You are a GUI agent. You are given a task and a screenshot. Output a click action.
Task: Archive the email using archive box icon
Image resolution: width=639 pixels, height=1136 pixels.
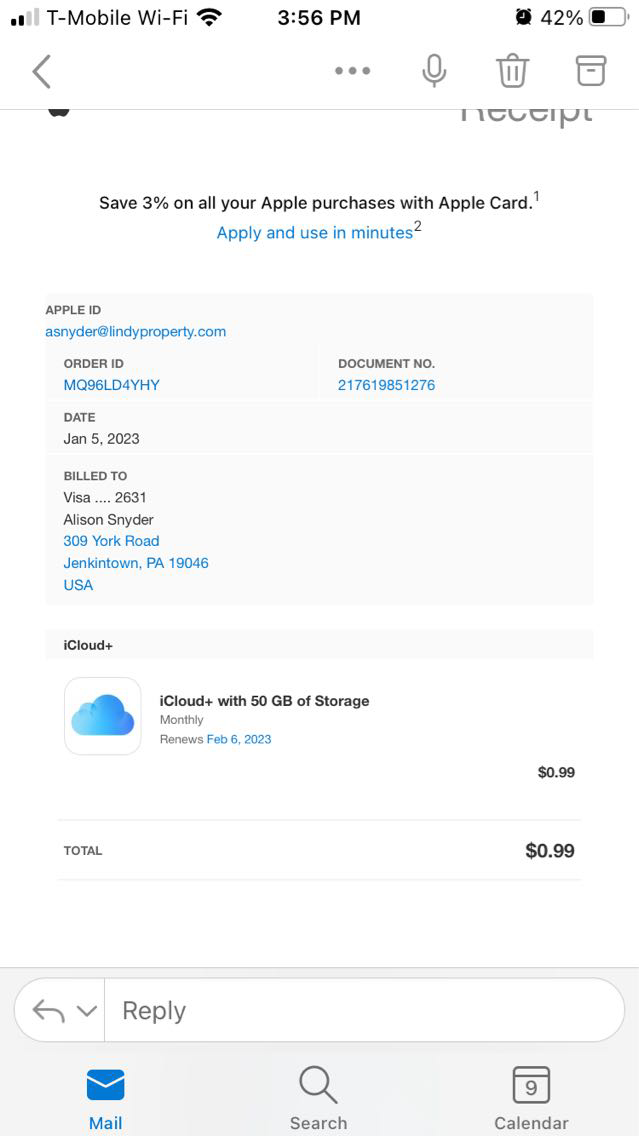click(591, 70)
